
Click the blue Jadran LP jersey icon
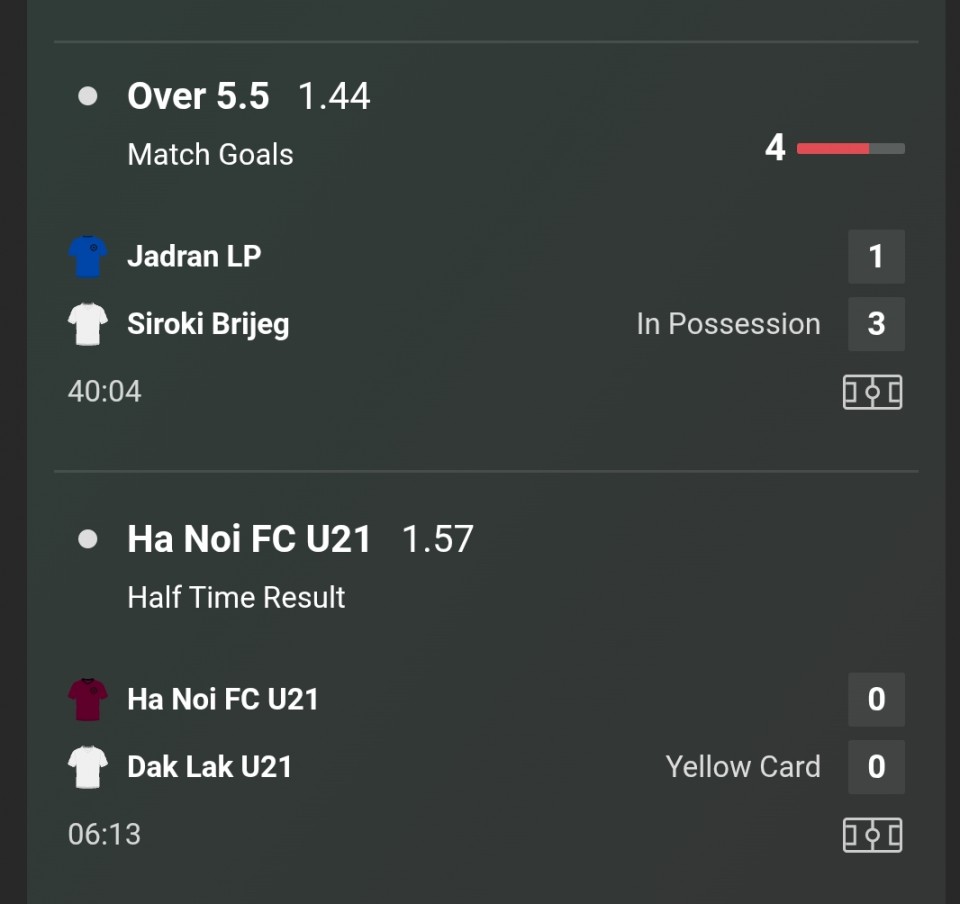(x=88, y=256)
